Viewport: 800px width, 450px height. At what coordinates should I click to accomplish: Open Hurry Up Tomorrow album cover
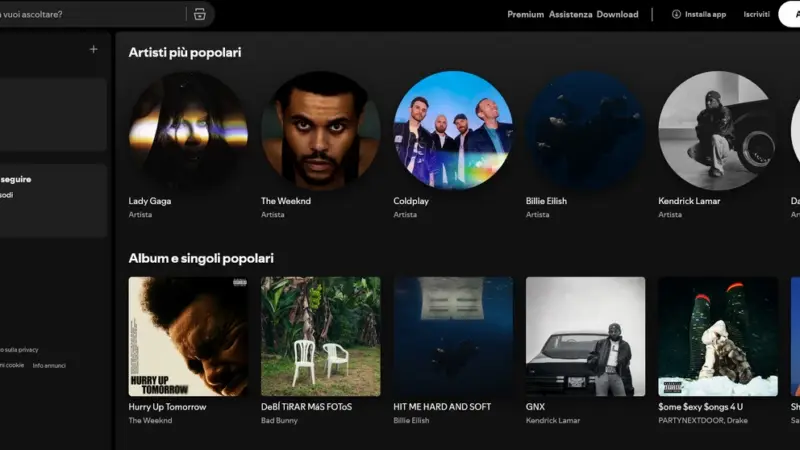[188, 336]
